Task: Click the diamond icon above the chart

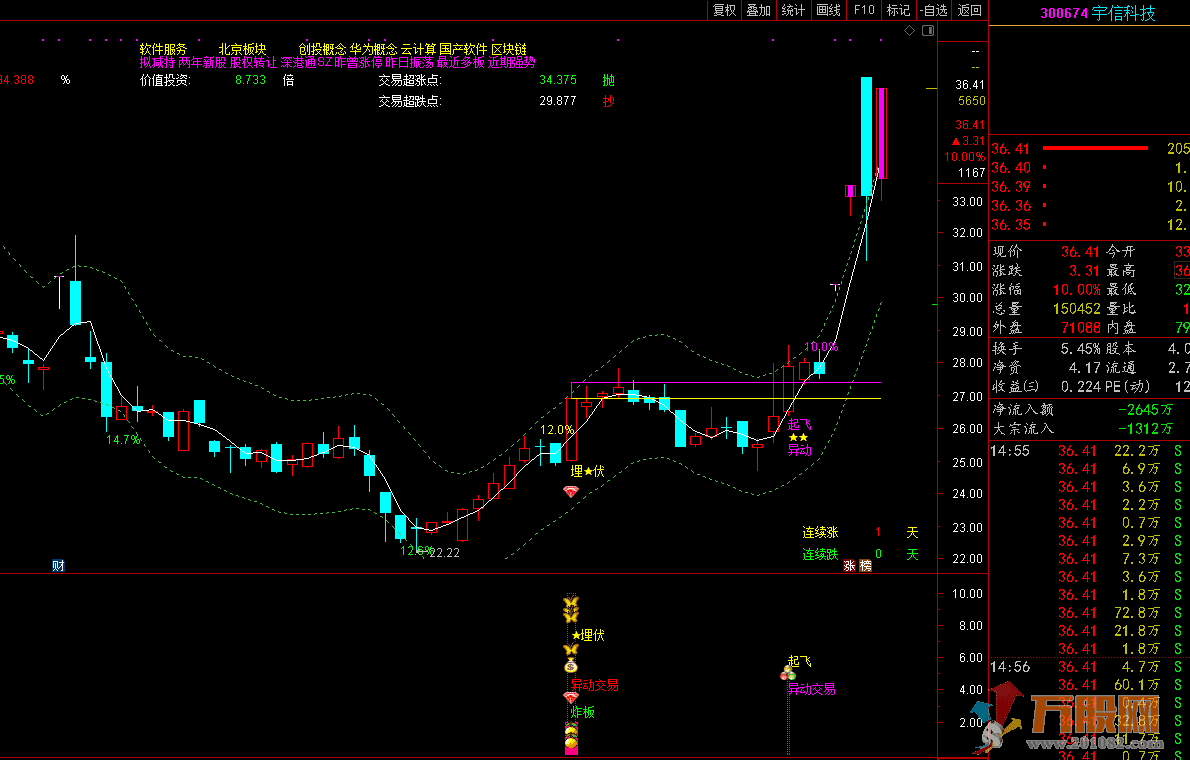Action: coord(909,30)
